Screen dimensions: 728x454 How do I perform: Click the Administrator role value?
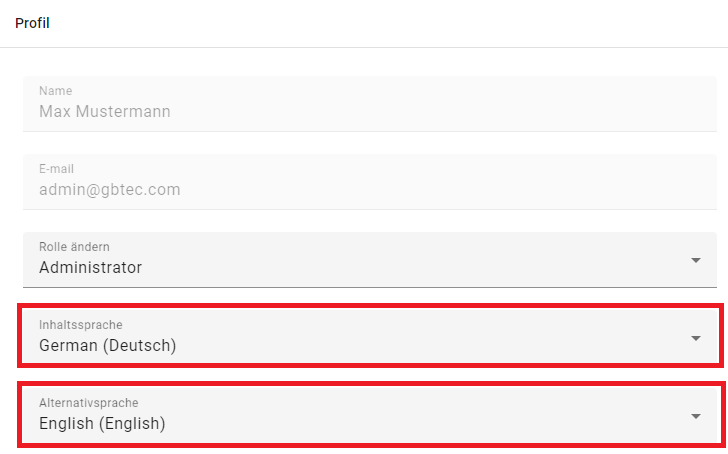pyautogui.click(x=90, y=268)
